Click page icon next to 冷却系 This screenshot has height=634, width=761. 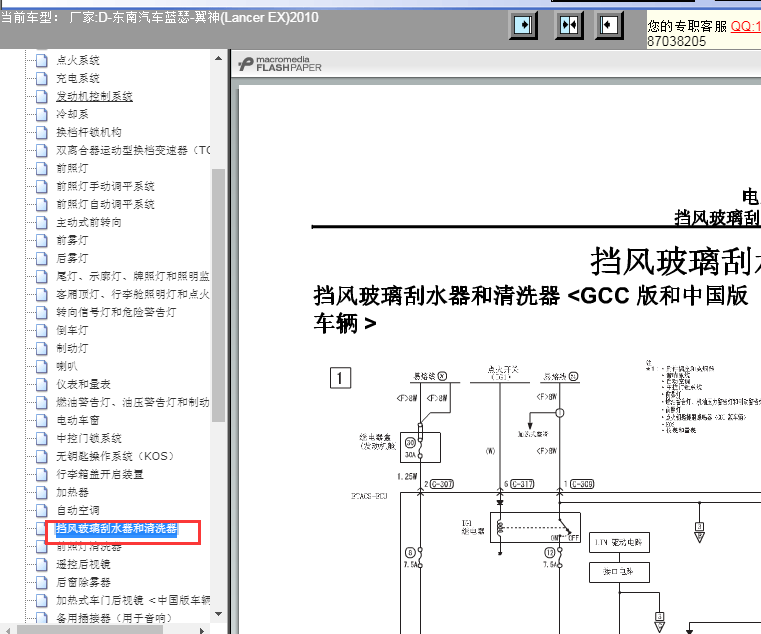[x=42, y=115]
